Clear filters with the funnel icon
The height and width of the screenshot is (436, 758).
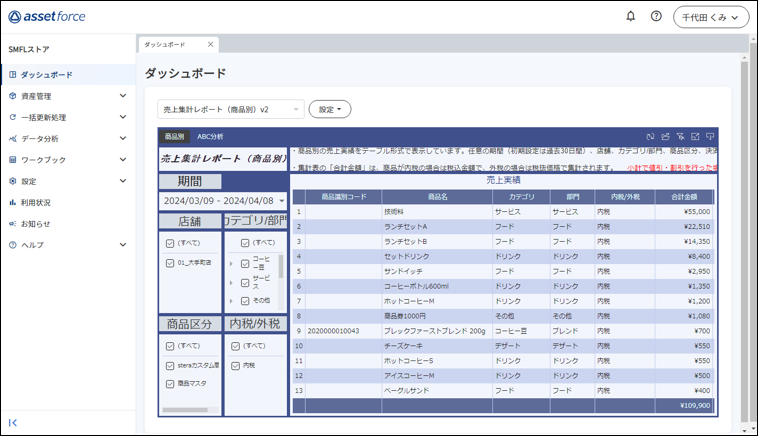click(680, 137)
